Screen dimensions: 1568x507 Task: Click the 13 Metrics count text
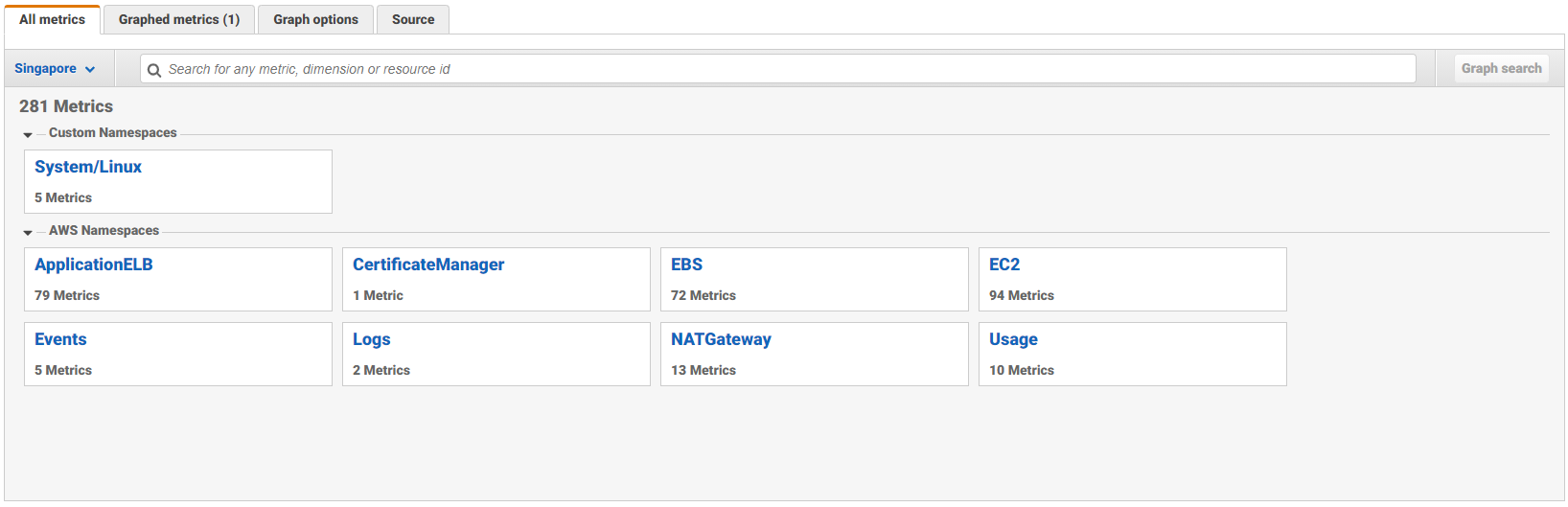coord(703,370)
